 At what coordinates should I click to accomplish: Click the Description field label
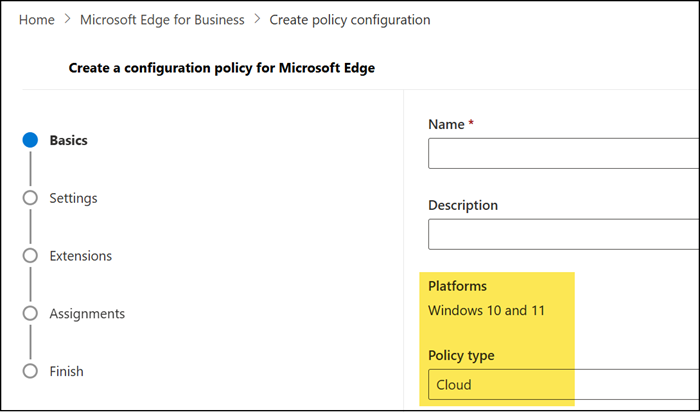coord(463,205)
